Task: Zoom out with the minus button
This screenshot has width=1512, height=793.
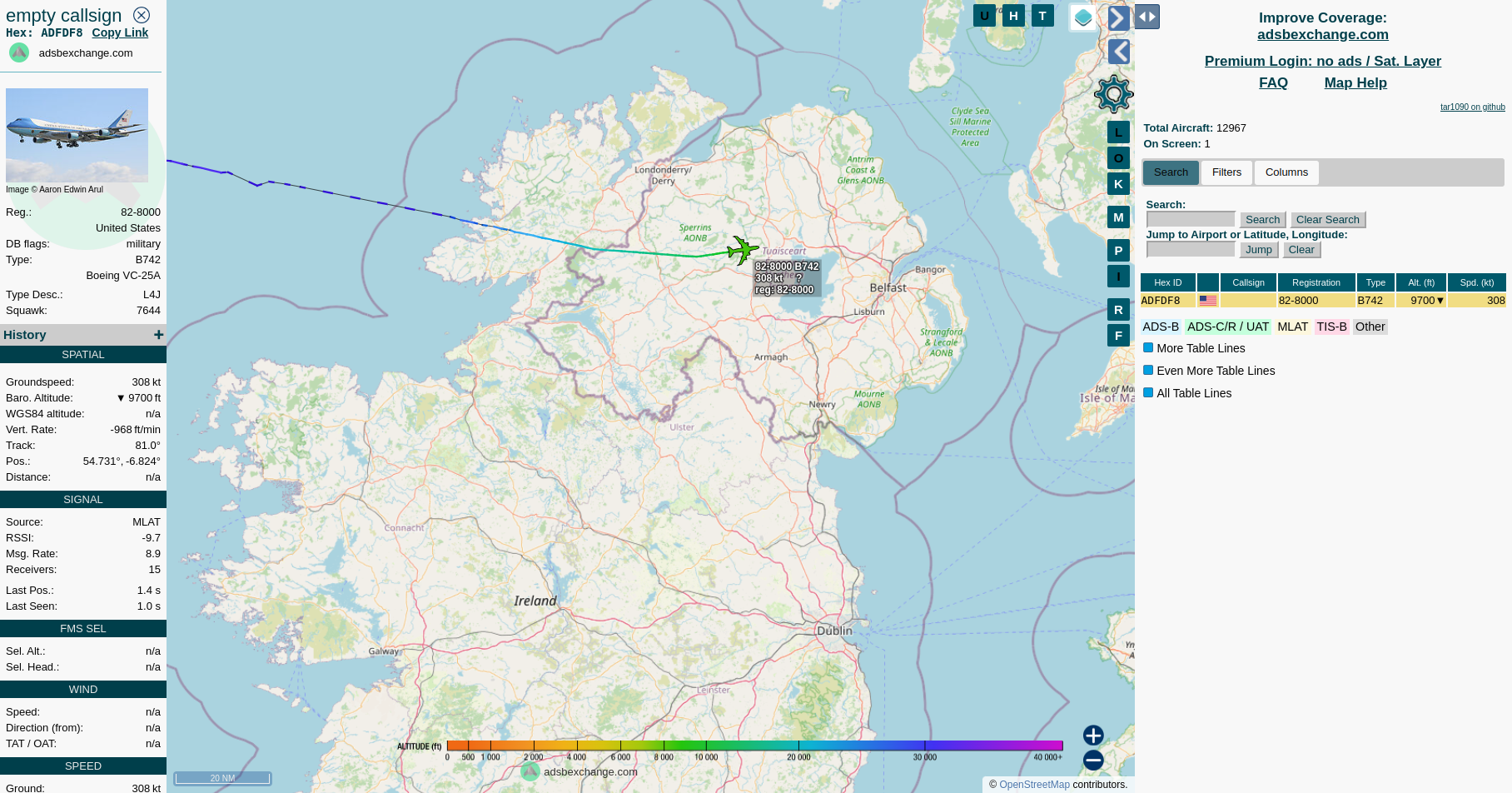Action: pyautogui.click(x=1093, y=760)
